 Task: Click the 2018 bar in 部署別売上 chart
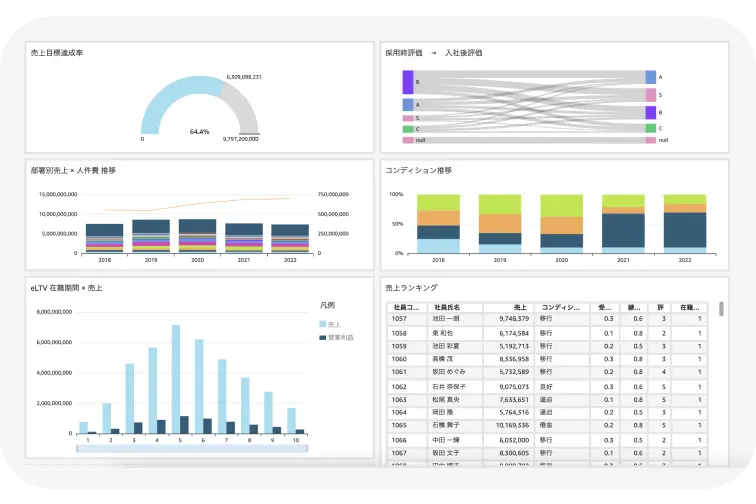pyautogui.click(x=104, y=238)
